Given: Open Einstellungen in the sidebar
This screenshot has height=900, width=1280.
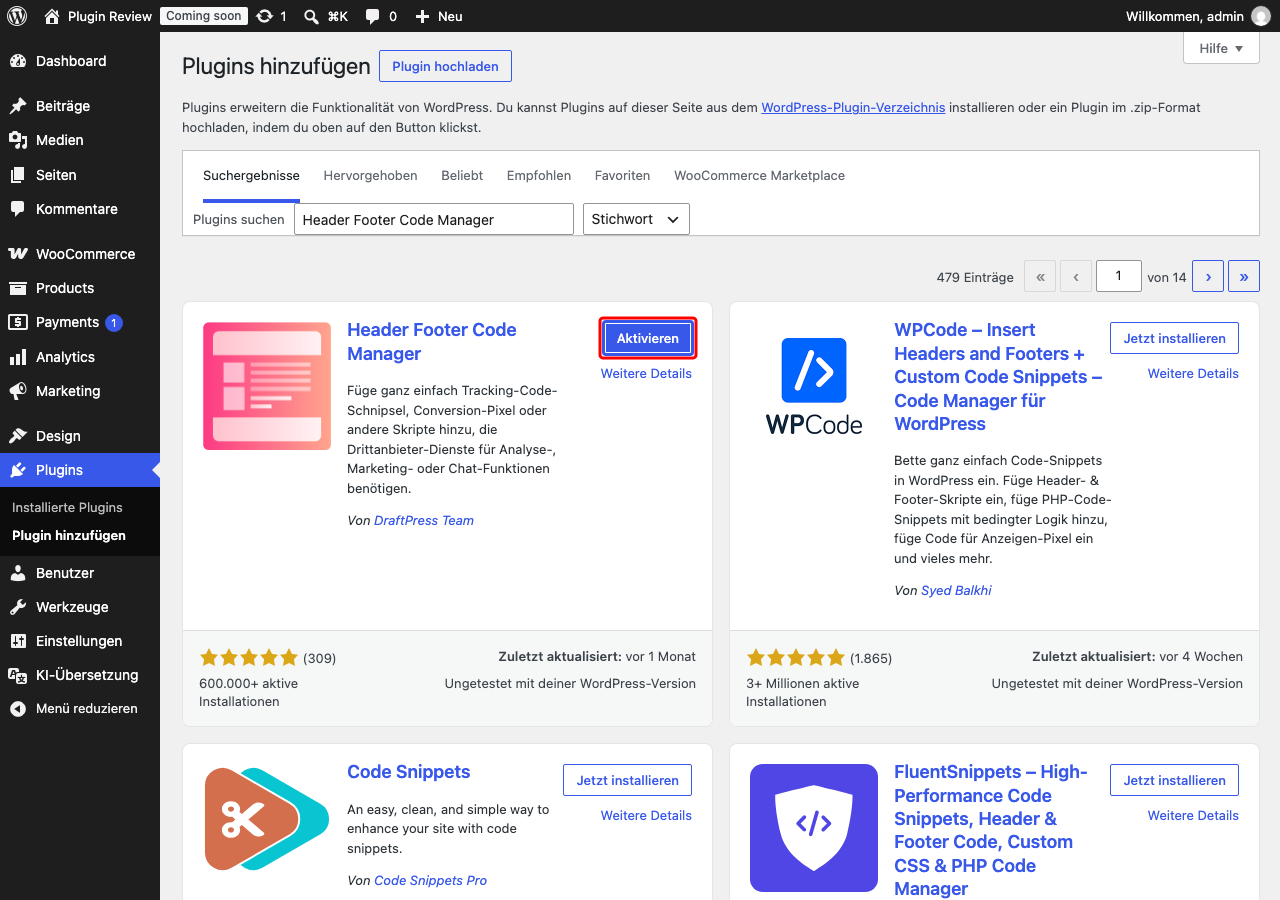Looking at the screenshot, I should point(80,641).
